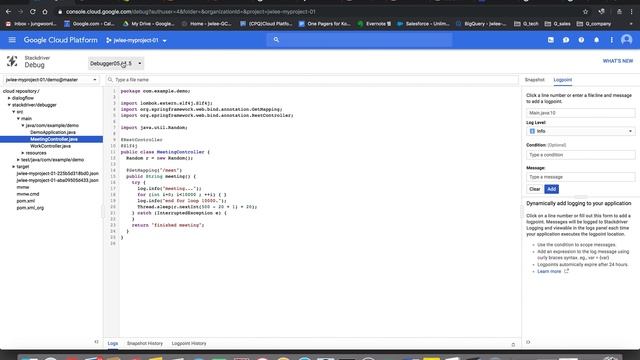This screenshot has width=640, height=360.
Task: Click the Main.java:10 location field
Action: tap(580, 113)
